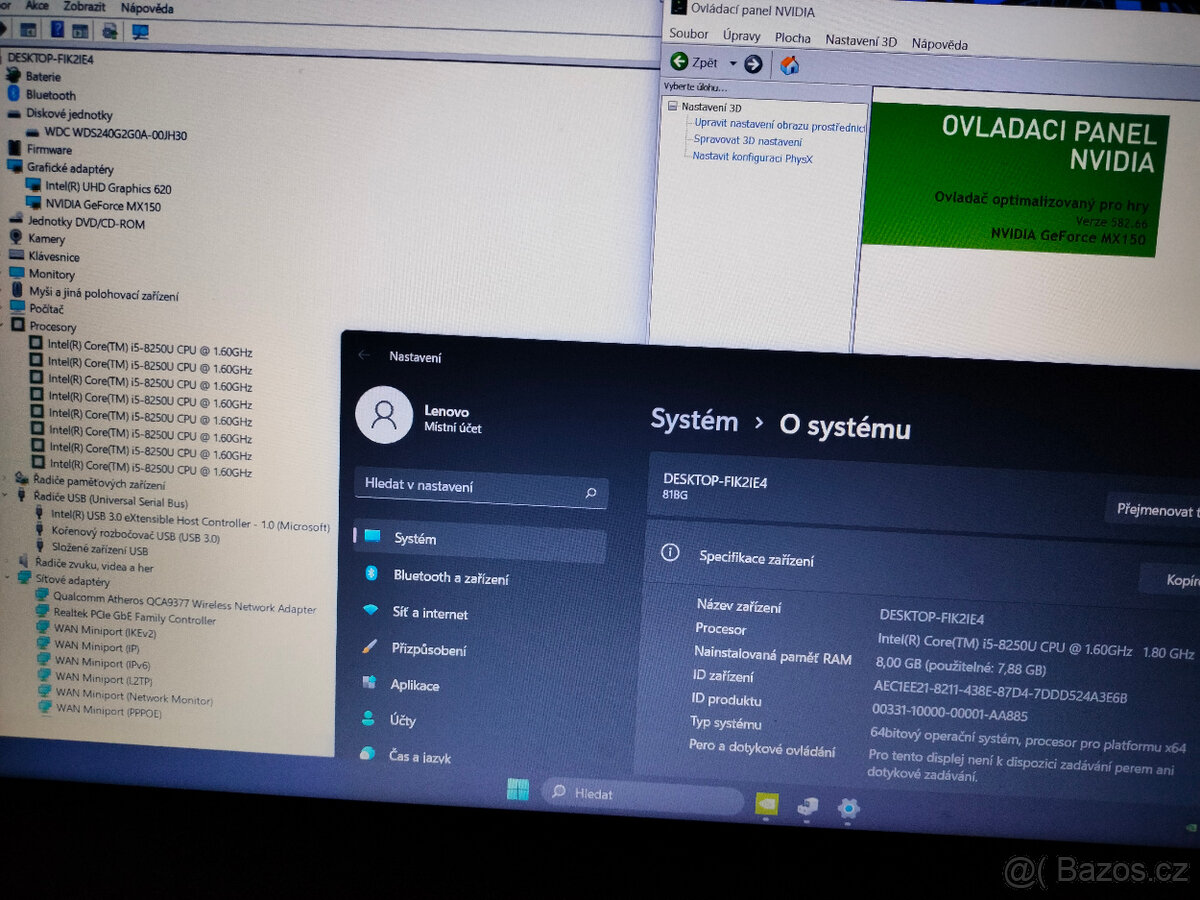Open the Windows Start button
1200x900 pixels.
point(518,790)
